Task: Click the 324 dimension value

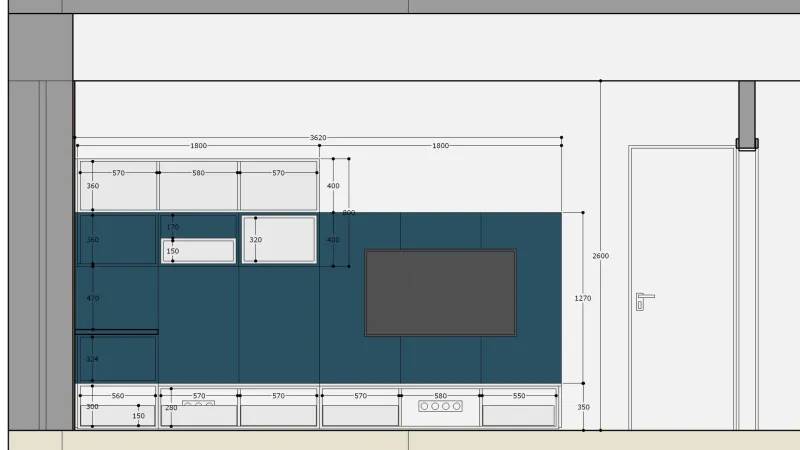Action: coord(92,359)
